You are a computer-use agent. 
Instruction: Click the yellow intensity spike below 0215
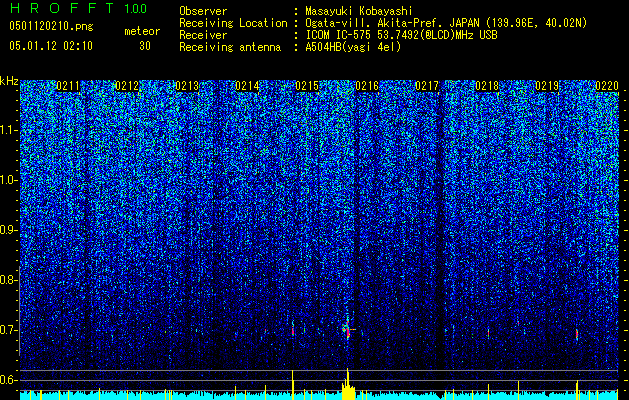coord(293,385)
